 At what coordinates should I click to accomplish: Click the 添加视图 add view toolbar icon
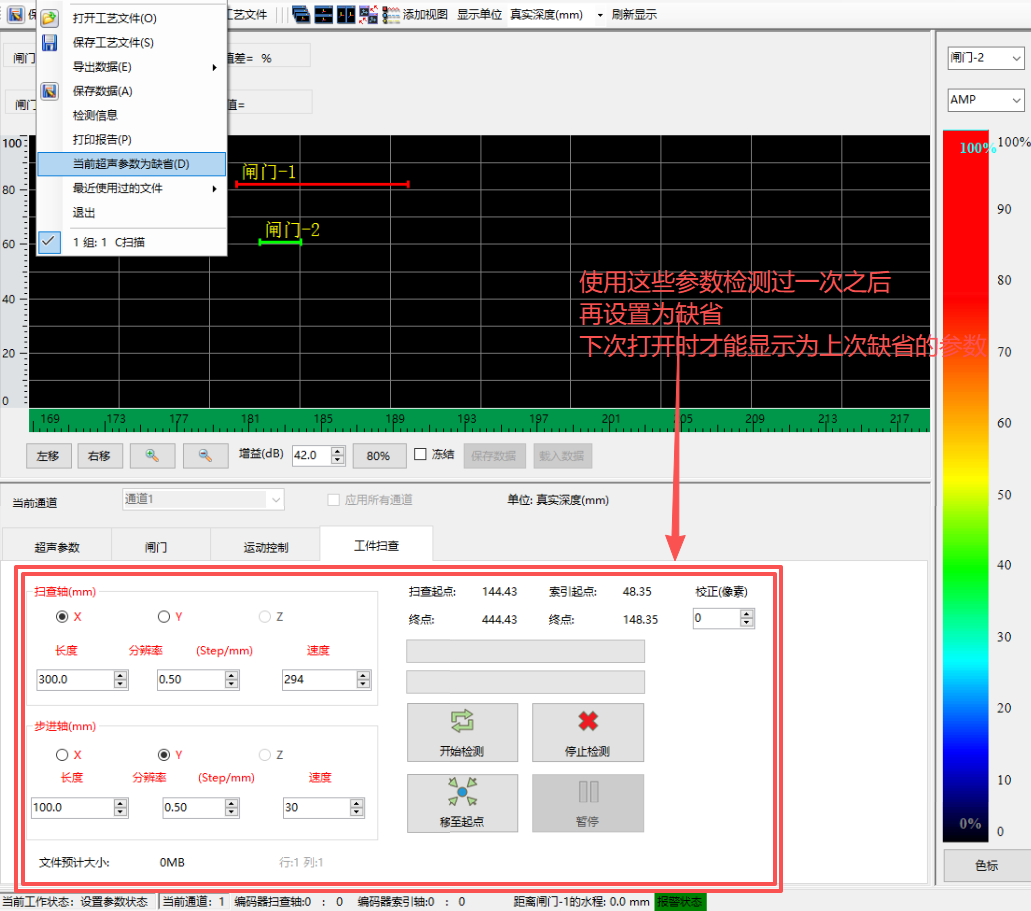click(390, 14)
